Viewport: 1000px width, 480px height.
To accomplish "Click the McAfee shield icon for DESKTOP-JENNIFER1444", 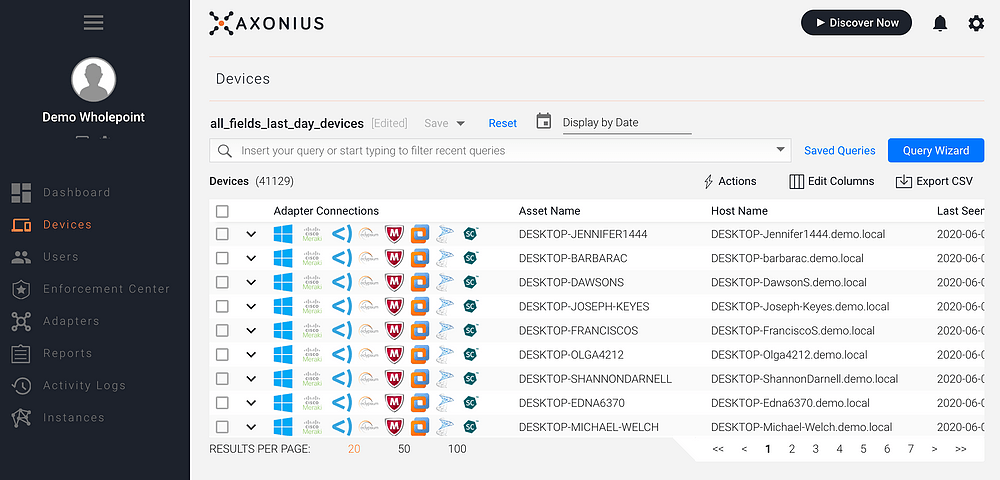I will (394, 234).
